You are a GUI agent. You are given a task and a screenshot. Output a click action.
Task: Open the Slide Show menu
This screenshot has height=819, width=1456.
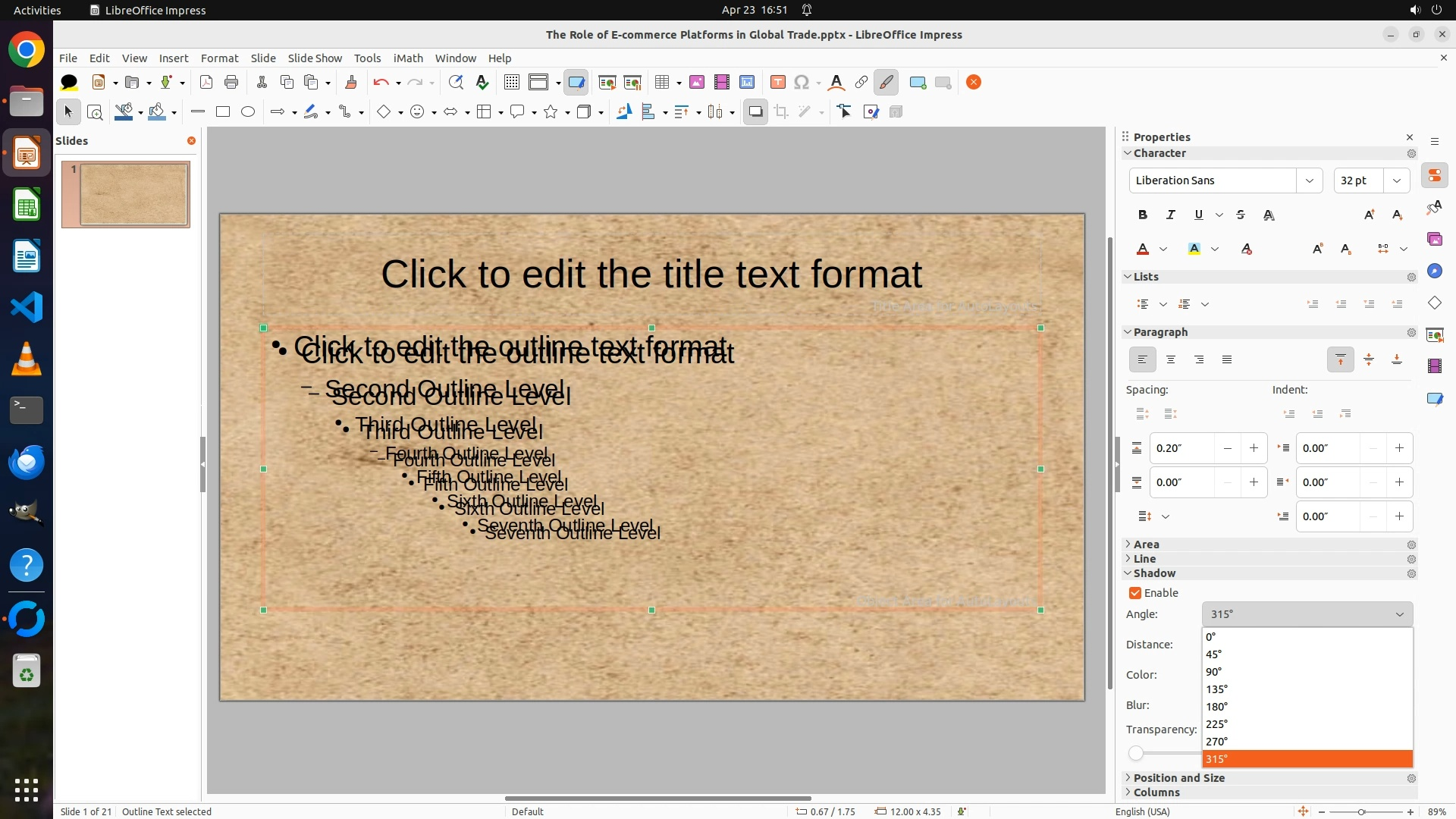pos(315,58)
